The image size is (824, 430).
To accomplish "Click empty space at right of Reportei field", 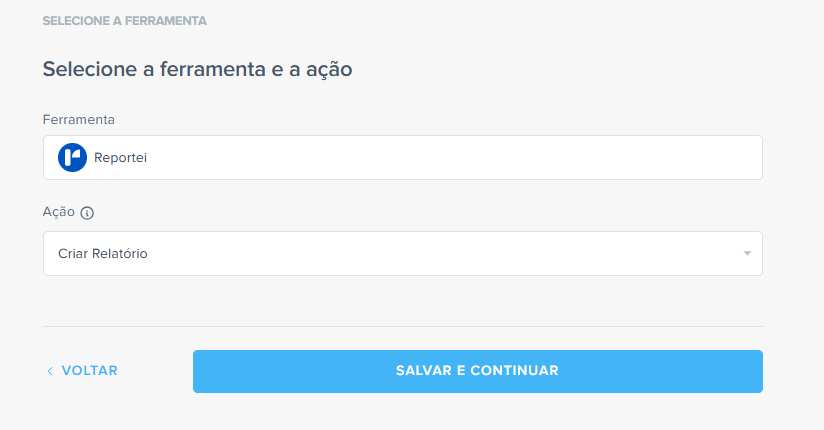I will [600, 158].
